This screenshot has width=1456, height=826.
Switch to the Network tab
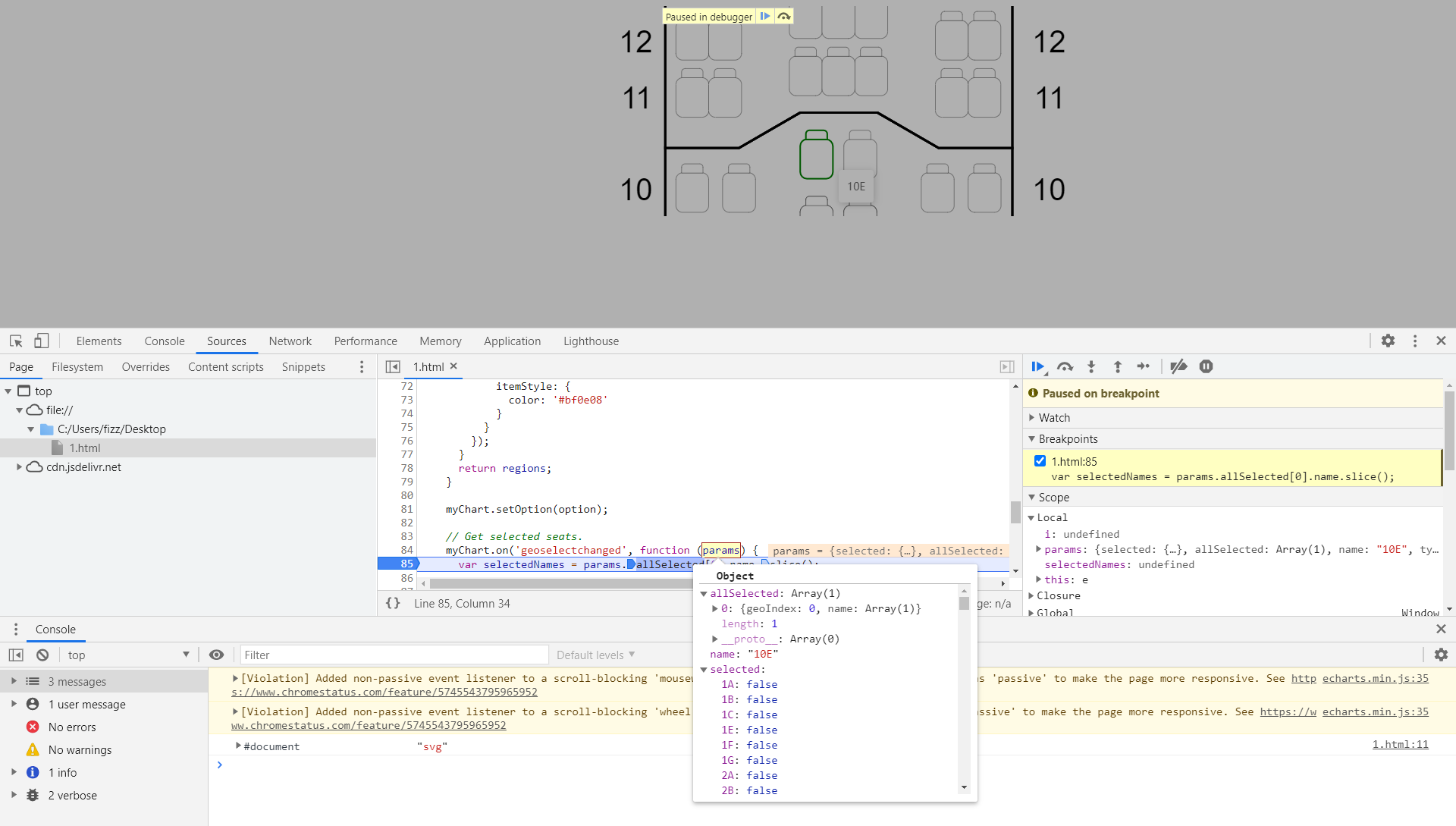pyautogui.click(x=290, y=341)
